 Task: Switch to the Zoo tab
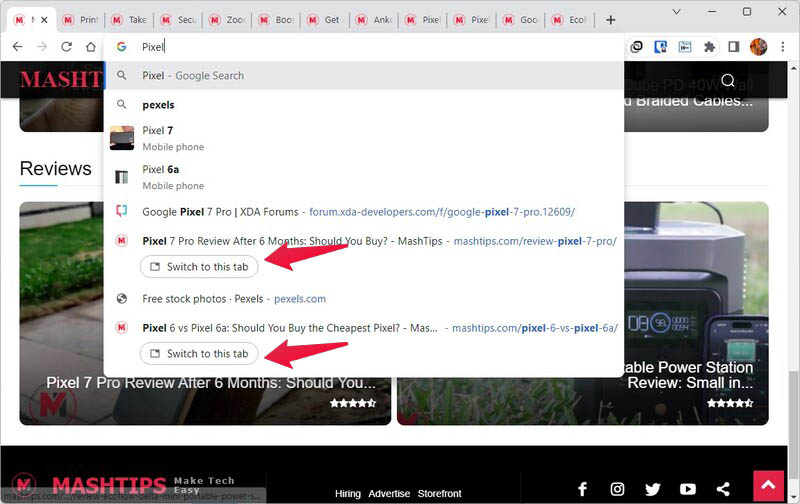227,20
